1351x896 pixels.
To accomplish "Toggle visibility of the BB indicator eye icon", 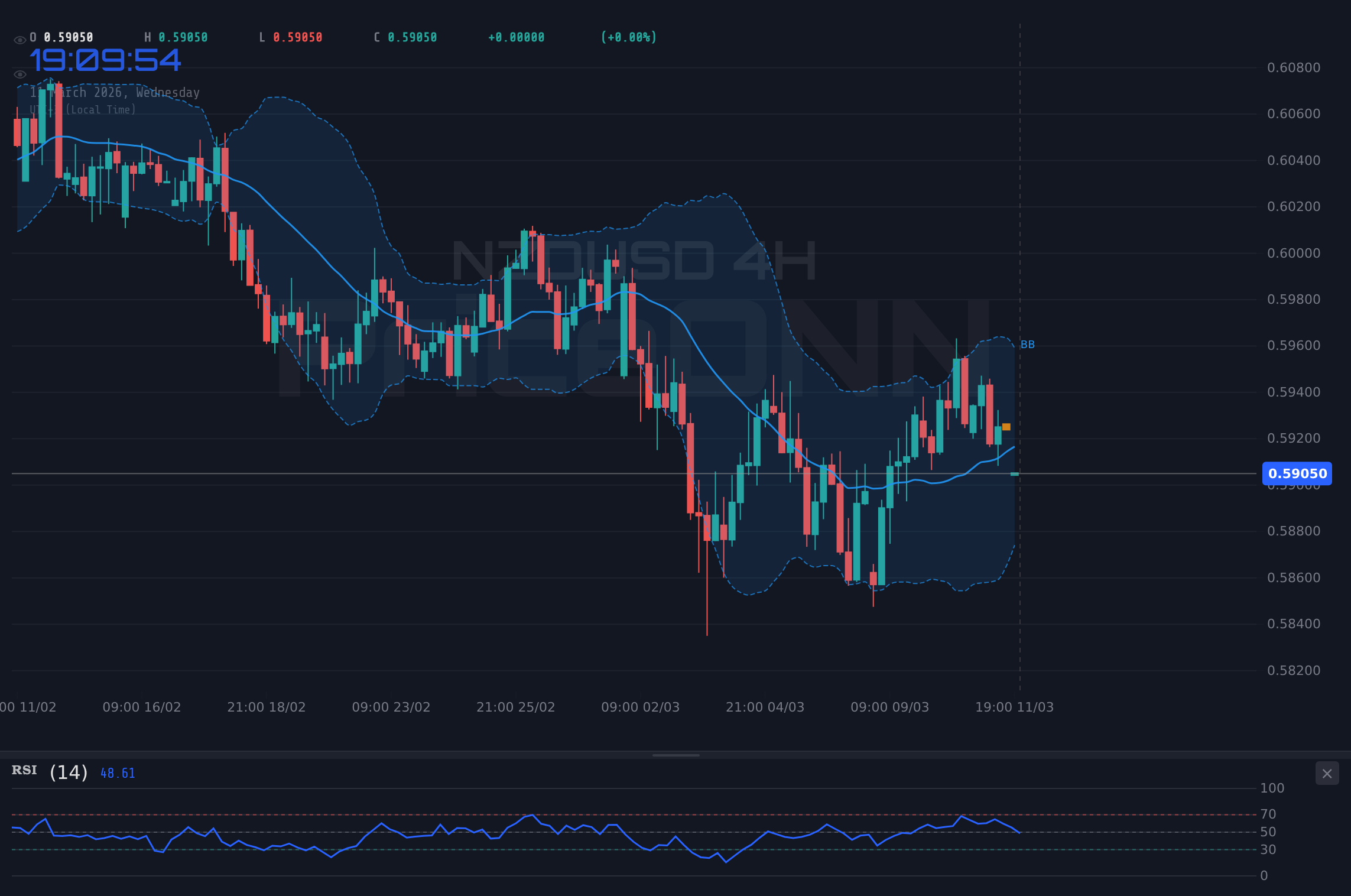I will (20, 74).
